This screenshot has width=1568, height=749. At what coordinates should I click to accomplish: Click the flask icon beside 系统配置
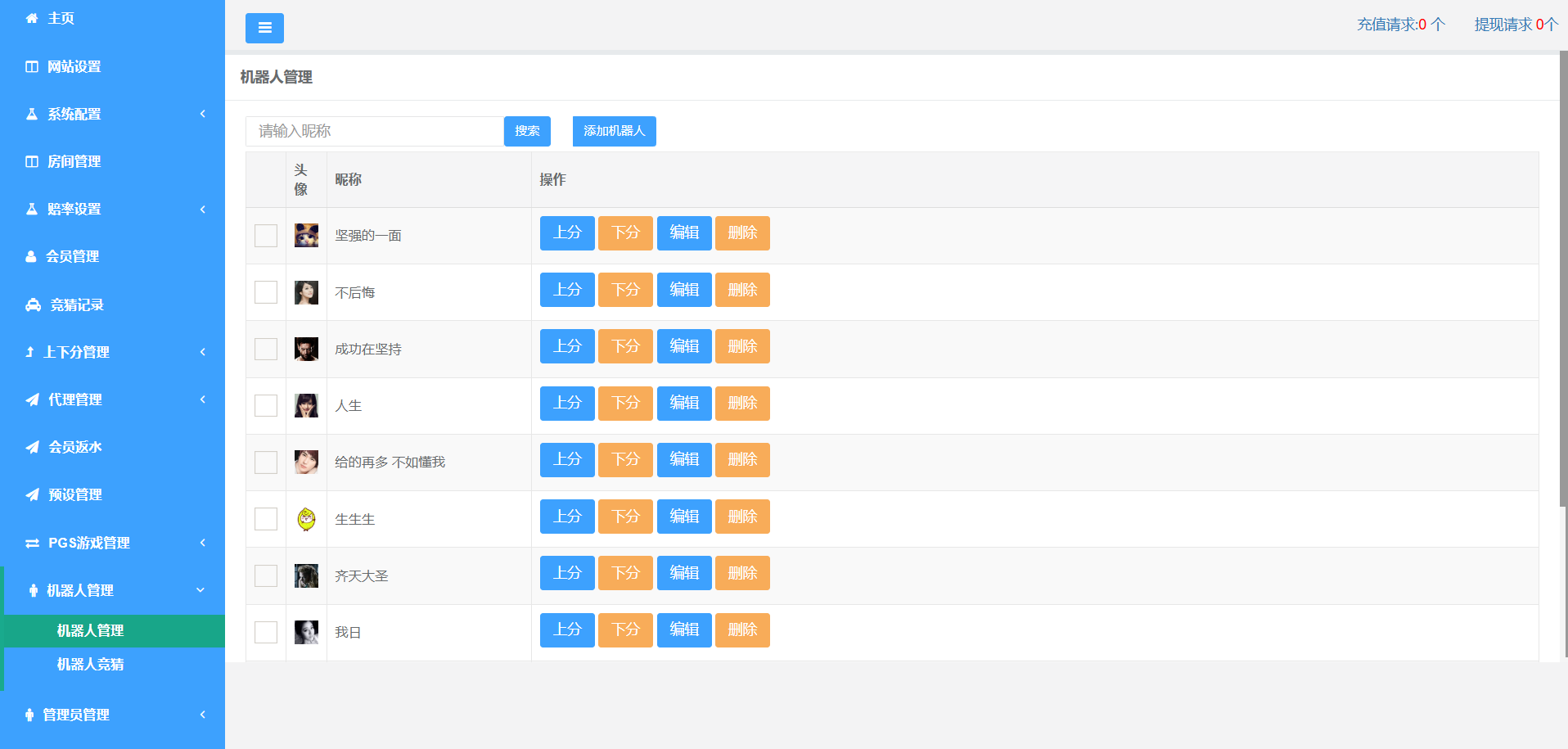coord(32,114)
